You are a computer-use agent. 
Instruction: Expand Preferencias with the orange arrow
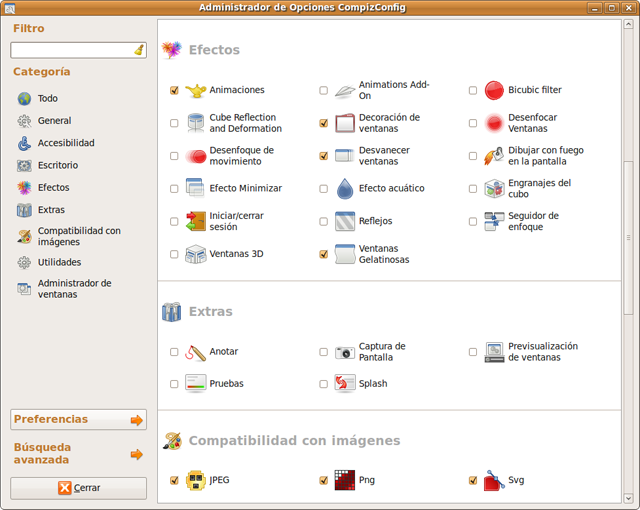(136, 420)
